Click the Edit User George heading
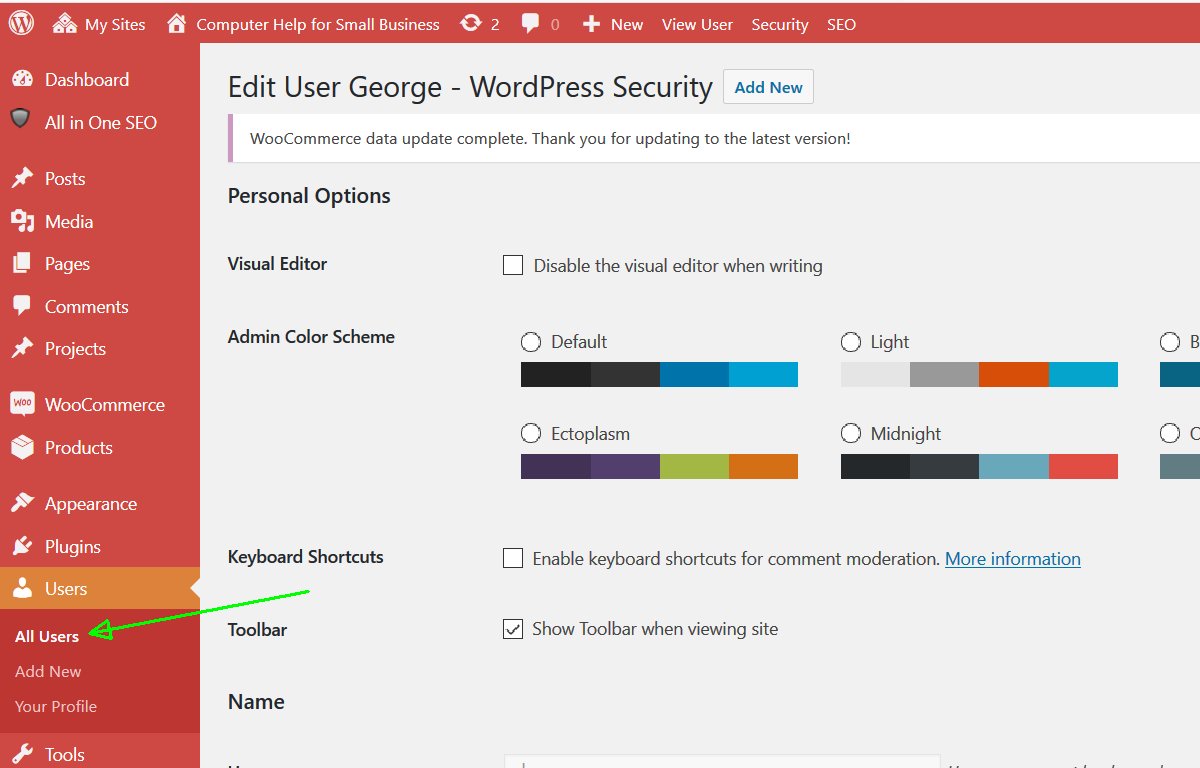The width and height of the screenshot is (1200, 768). (x=470, y=87)
